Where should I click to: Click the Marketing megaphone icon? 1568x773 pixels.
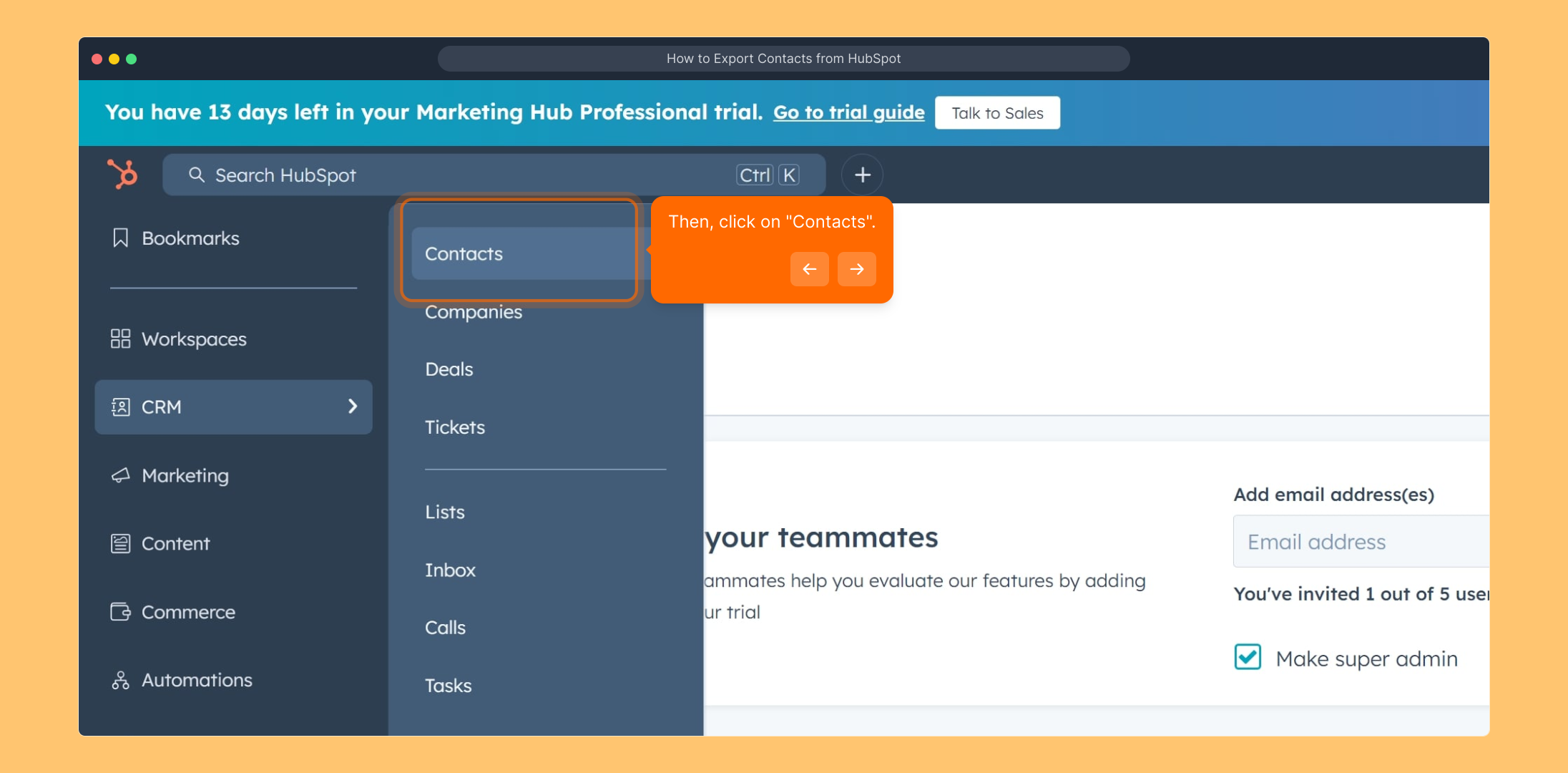click(120, 475)
